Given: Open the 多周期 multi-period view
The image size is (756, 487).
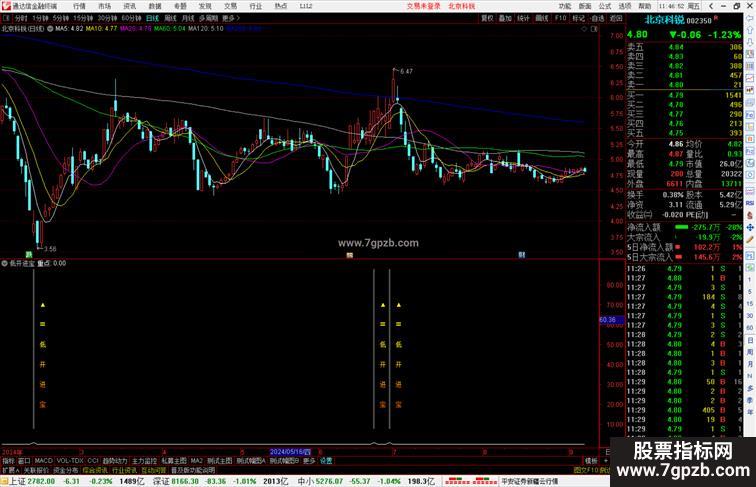Looking at the screenshot, I should click(208, 18).
